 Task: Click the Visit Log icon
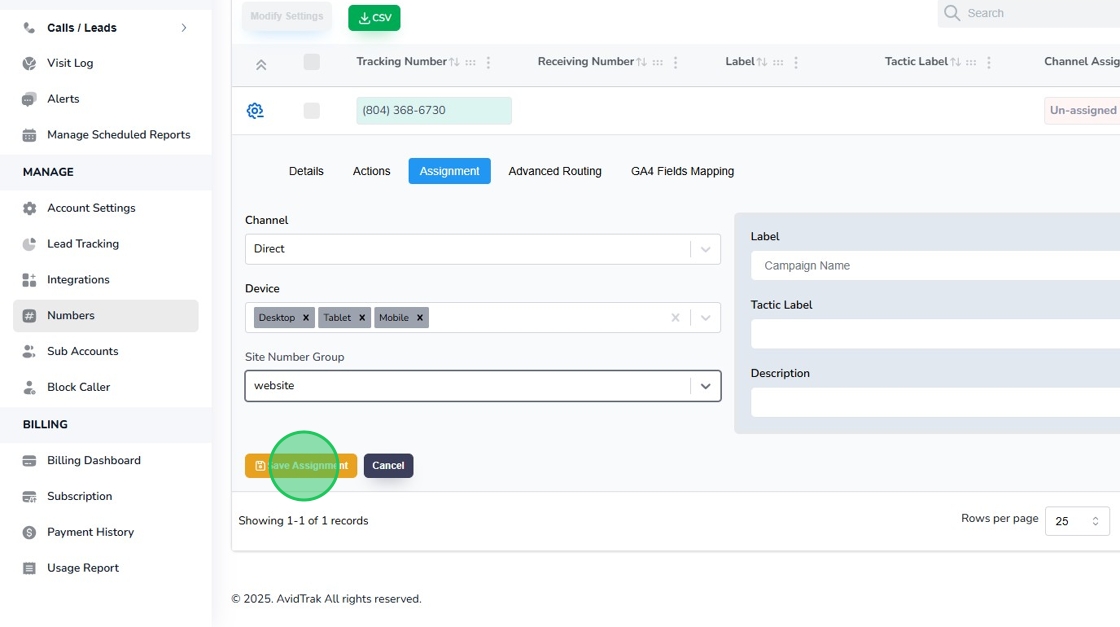click(29, 63)
